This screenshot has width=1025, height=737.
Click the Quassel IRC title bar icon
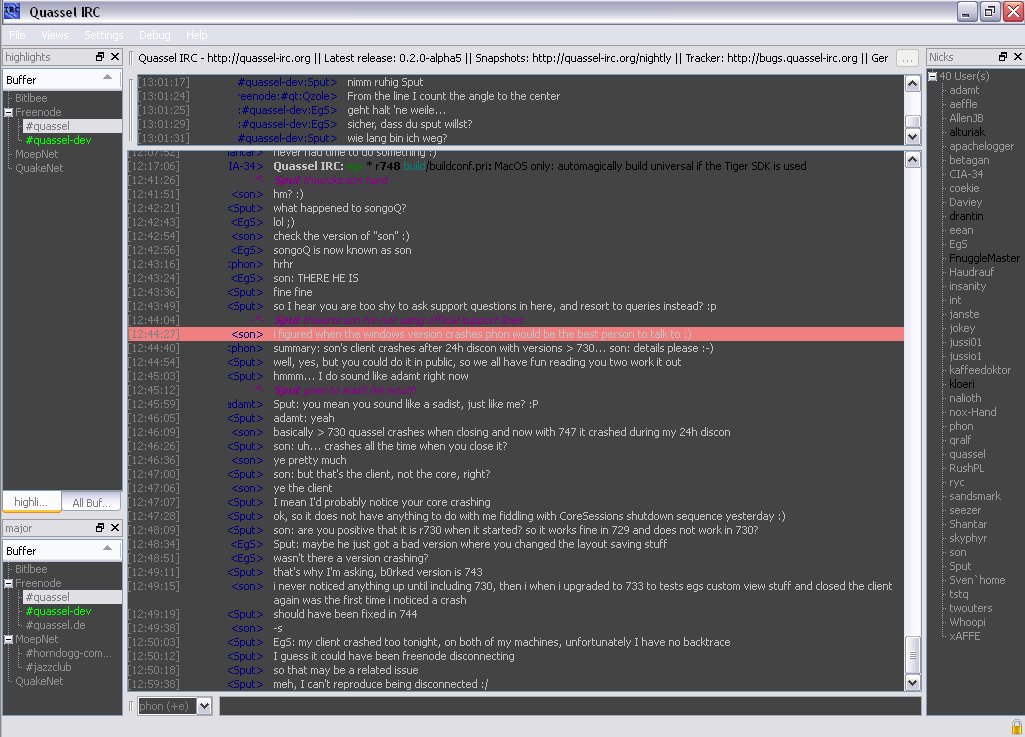click(12, 11)
